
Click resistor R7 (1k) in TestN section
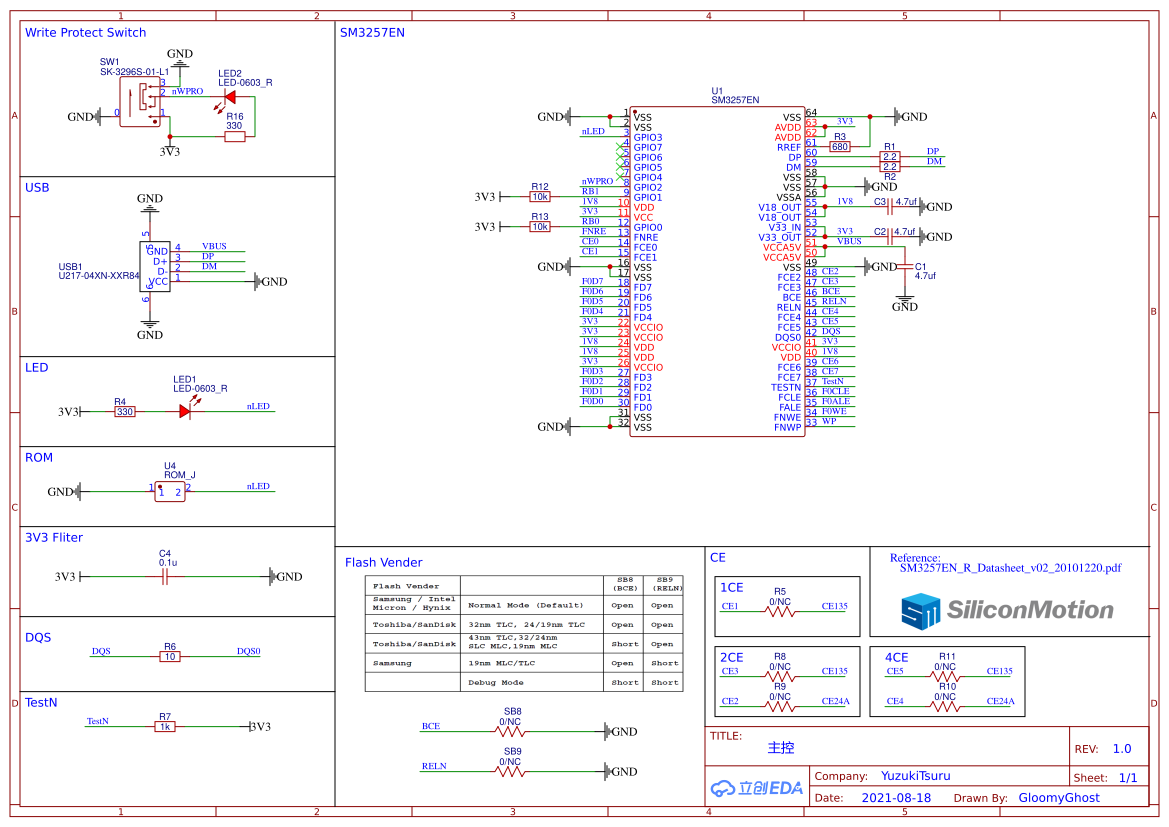165,726
